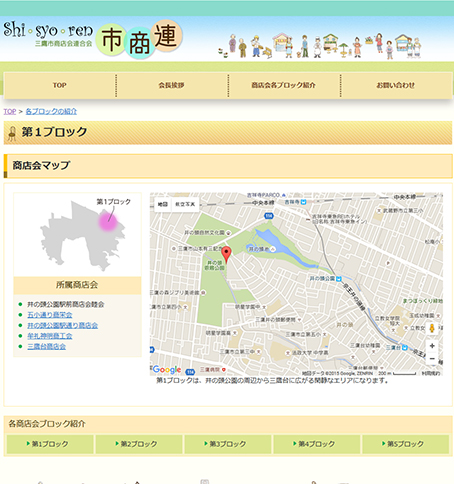The width and height of the screenshot is (454, 484).
Task: Switch map to 航空写真 view
Action: coord(185,204)
